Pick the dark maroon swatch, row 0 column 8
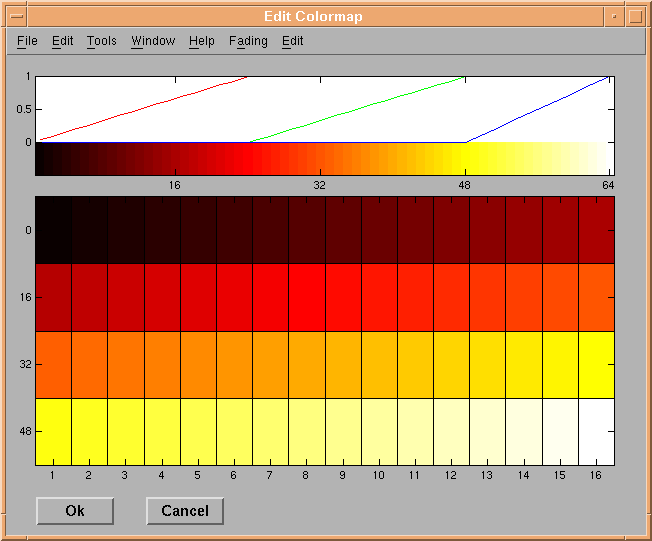Image resolution: width=652 pixels, height=541 pixels. 307,230
